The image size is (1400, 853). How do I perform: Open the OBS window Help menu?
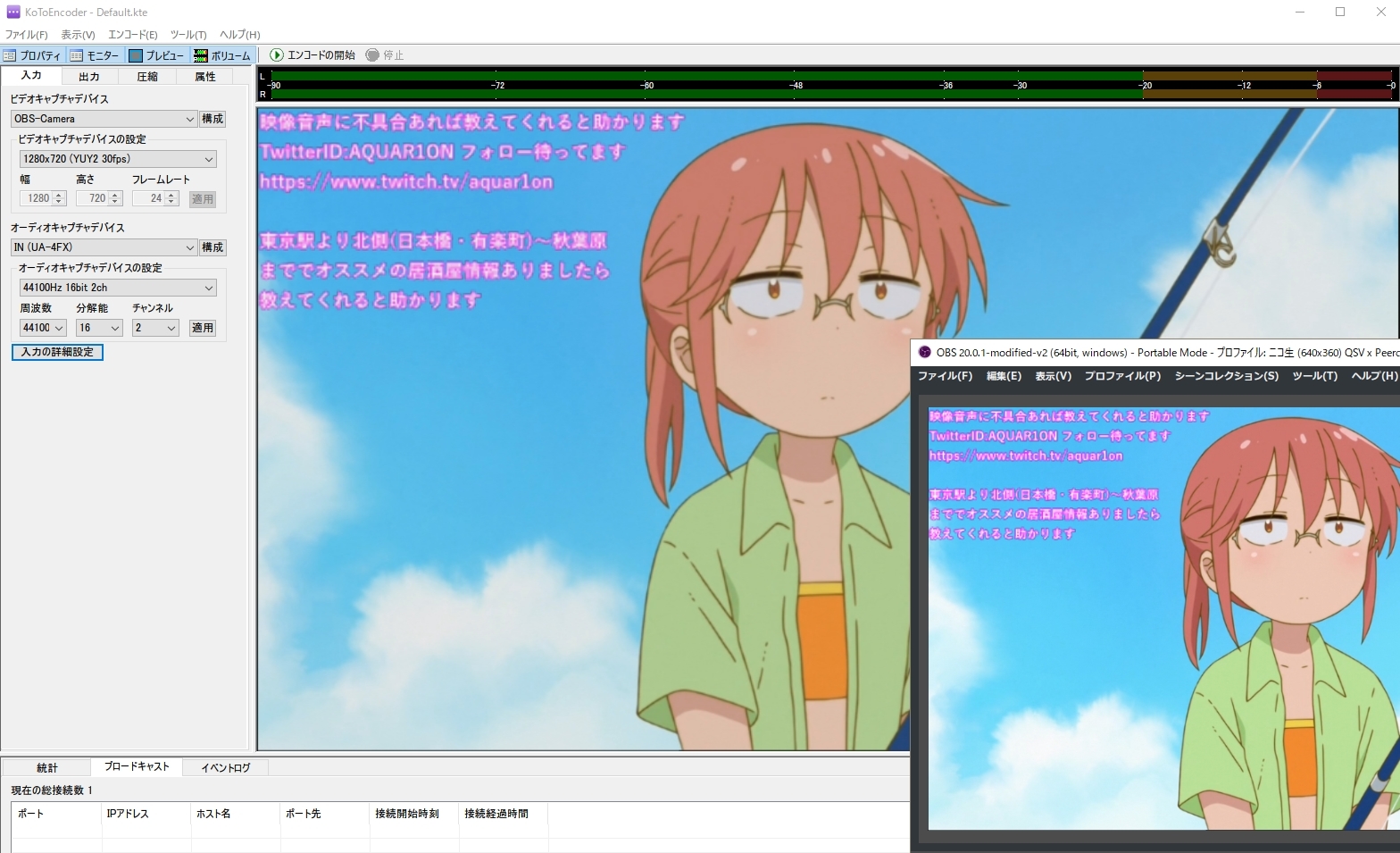1374,376
